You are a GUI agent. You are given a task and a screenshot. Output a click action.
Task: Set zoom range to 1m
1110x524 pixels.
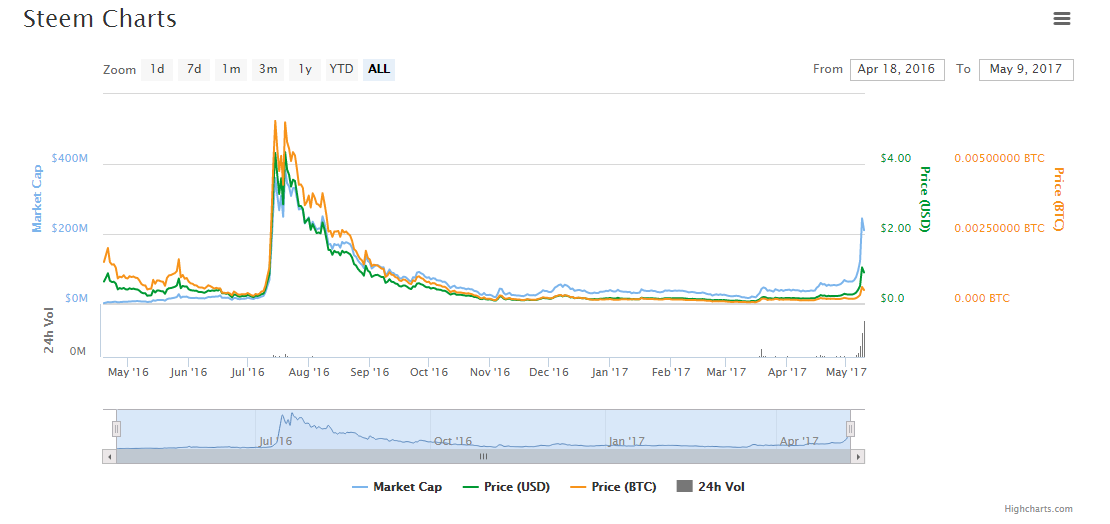[x=231, y=69]
